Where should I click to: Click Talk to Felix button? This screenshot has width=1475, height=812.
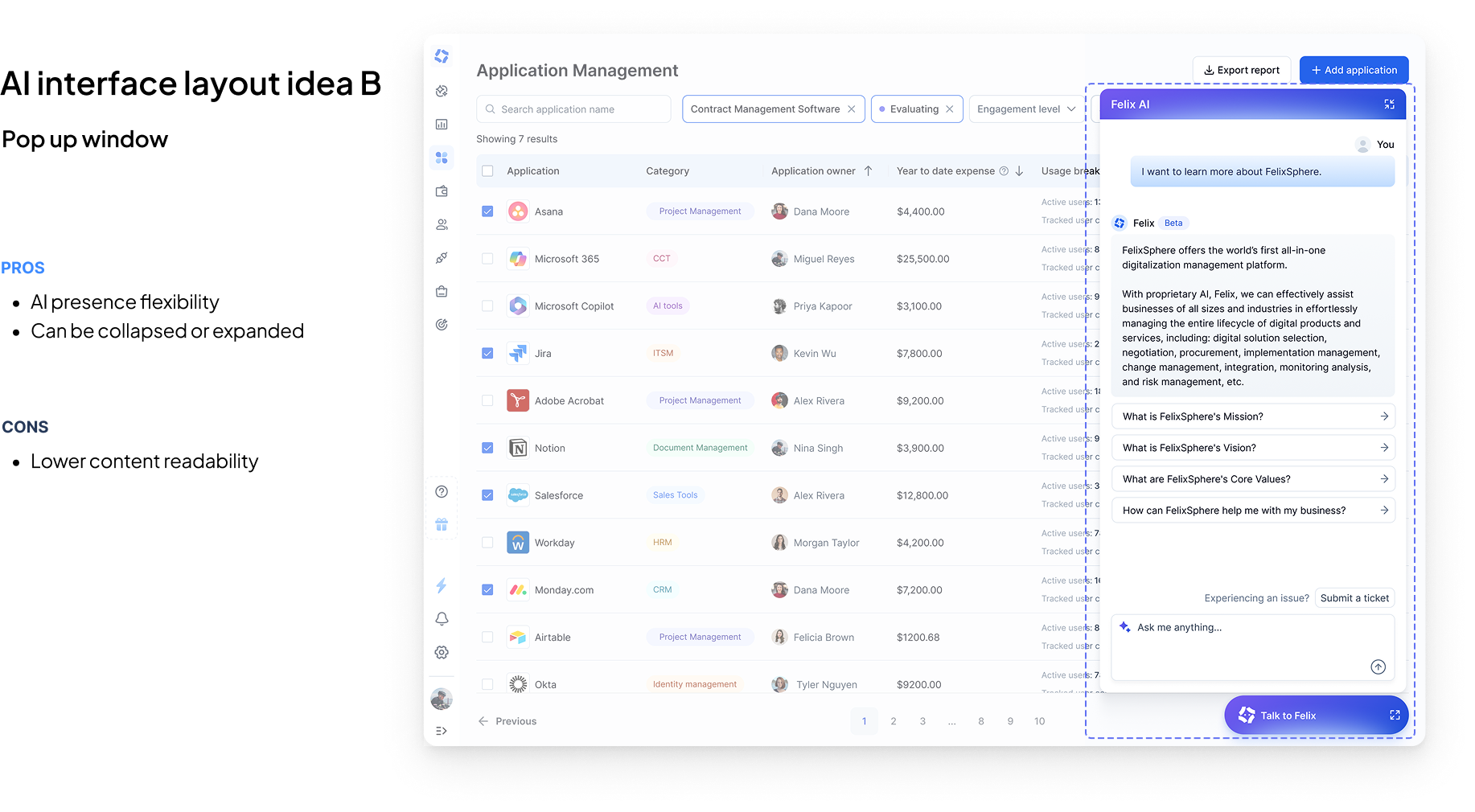(x=1317, y=715)
